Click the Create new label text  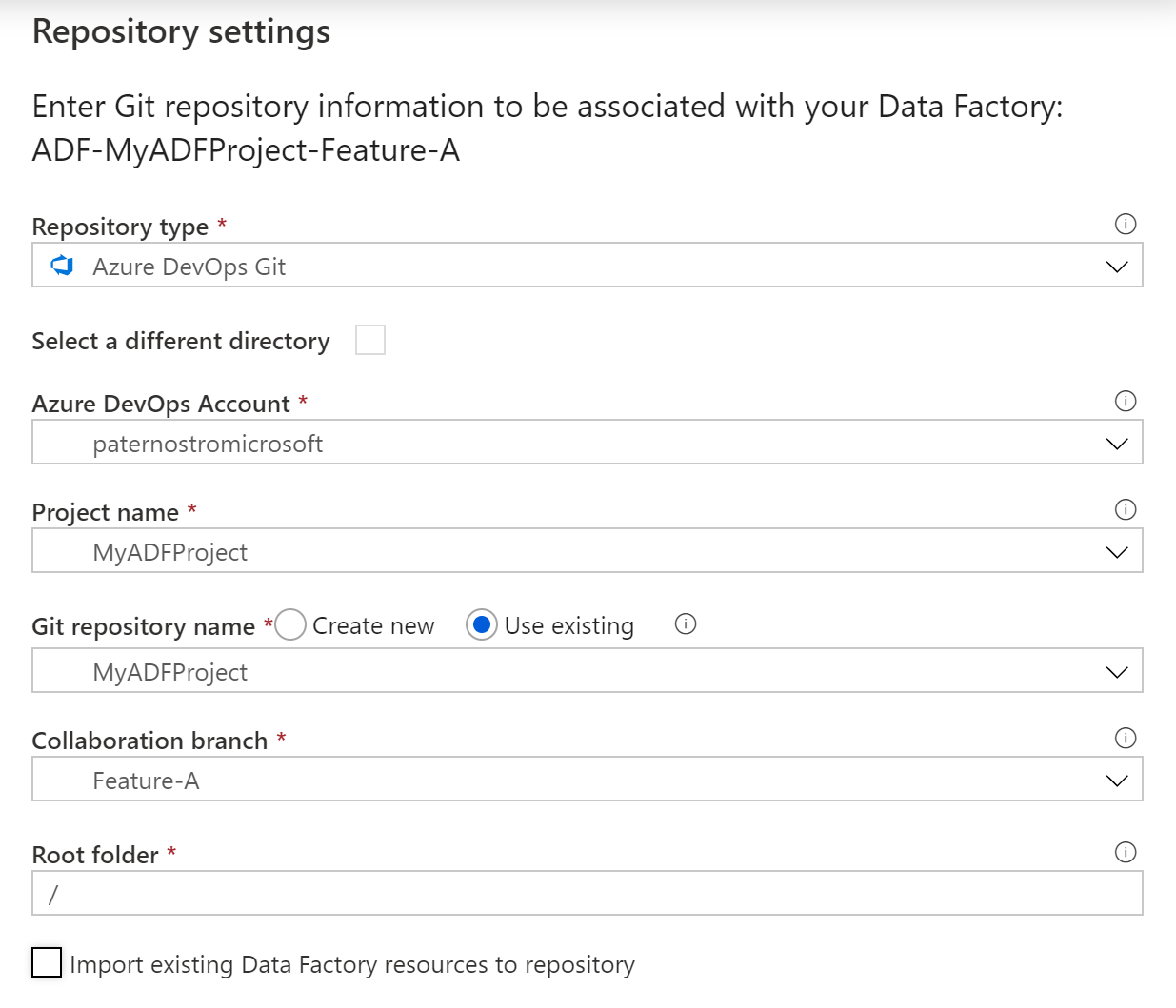pyautogui.click(x=373, y=625)
